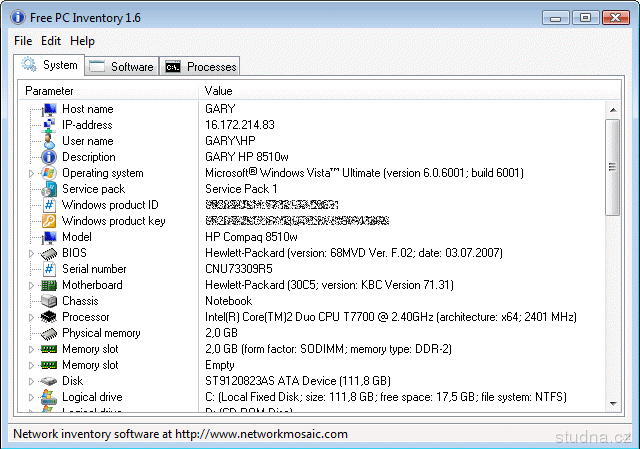Click the Processes tab console icon
This screenshot has height=449, width=640.
[173, 67]
